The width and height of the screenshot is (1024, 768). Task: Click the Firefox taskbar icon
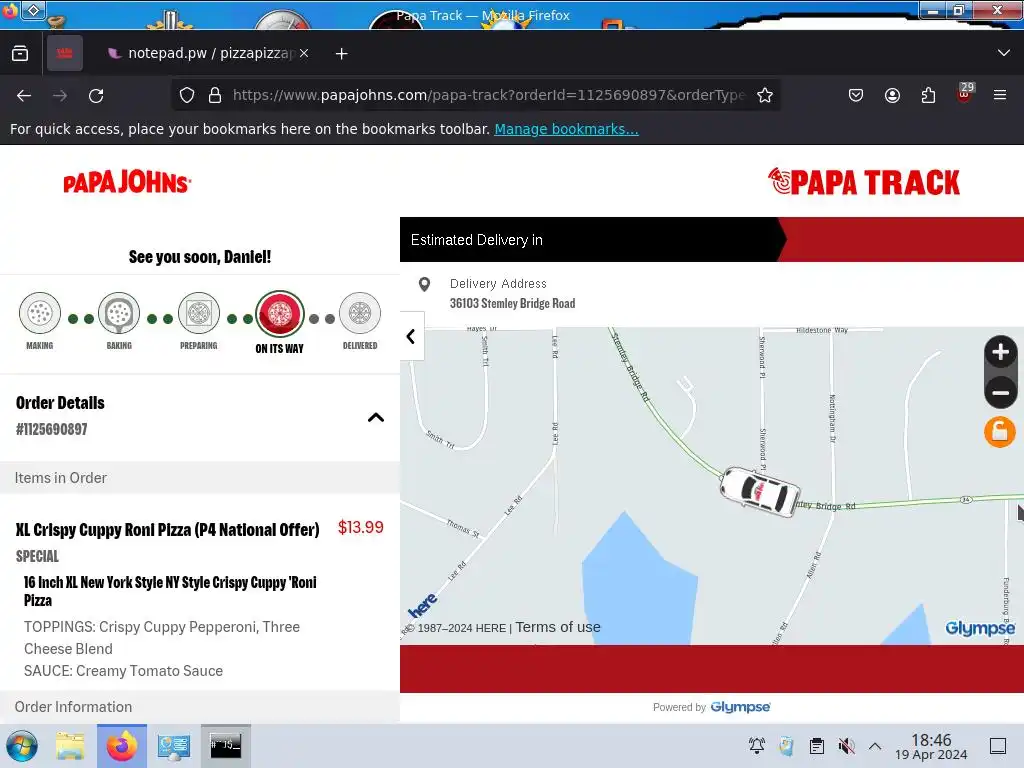[x=122, y=746]
